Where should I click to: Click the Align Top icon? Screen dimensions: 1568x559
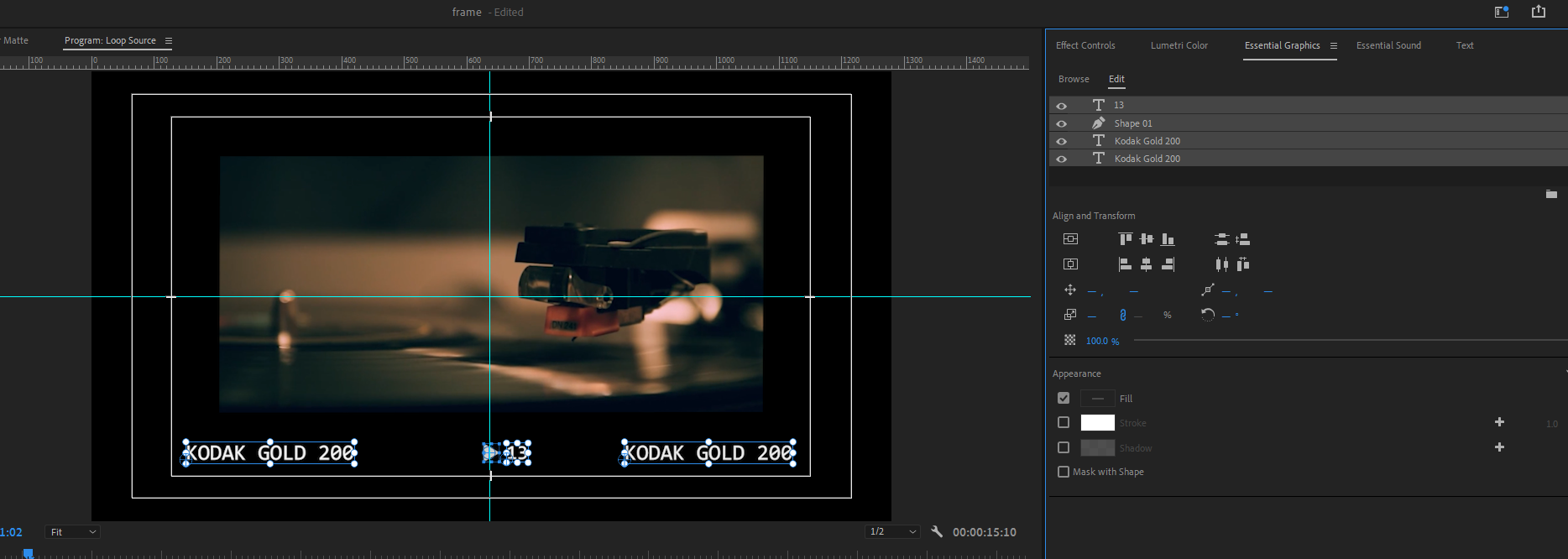pyautogui.click(x=1125, y=239)
